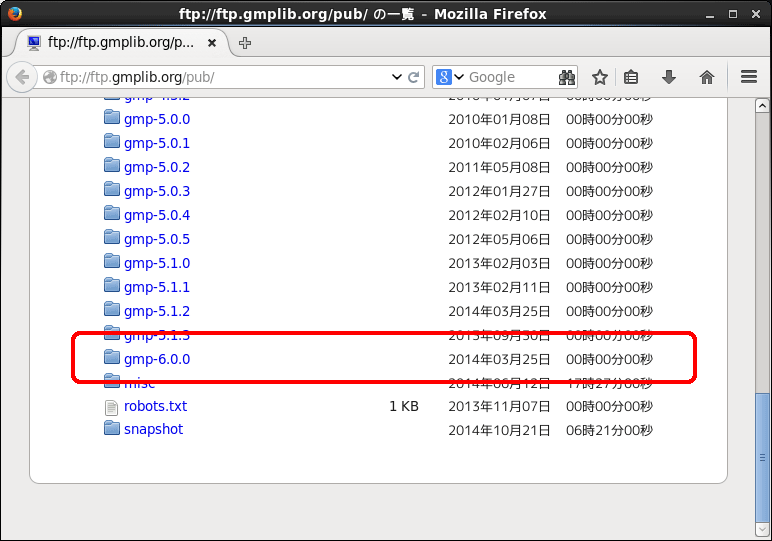The image size is (772, 541).
Task: Open the gmp-5.0.1 directory link
Action: [157, 143]
